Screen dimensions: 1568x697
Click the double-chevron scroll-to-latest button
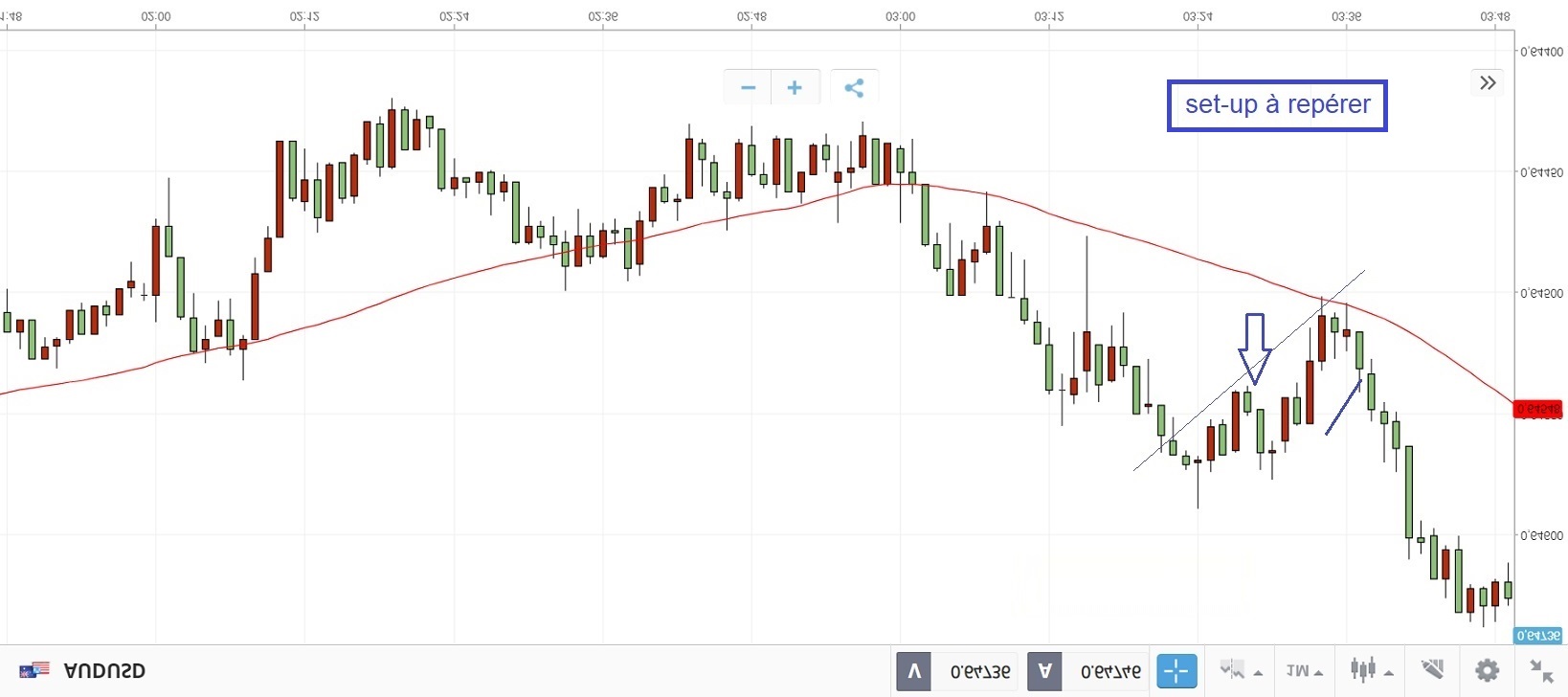tap(1487, 83)
